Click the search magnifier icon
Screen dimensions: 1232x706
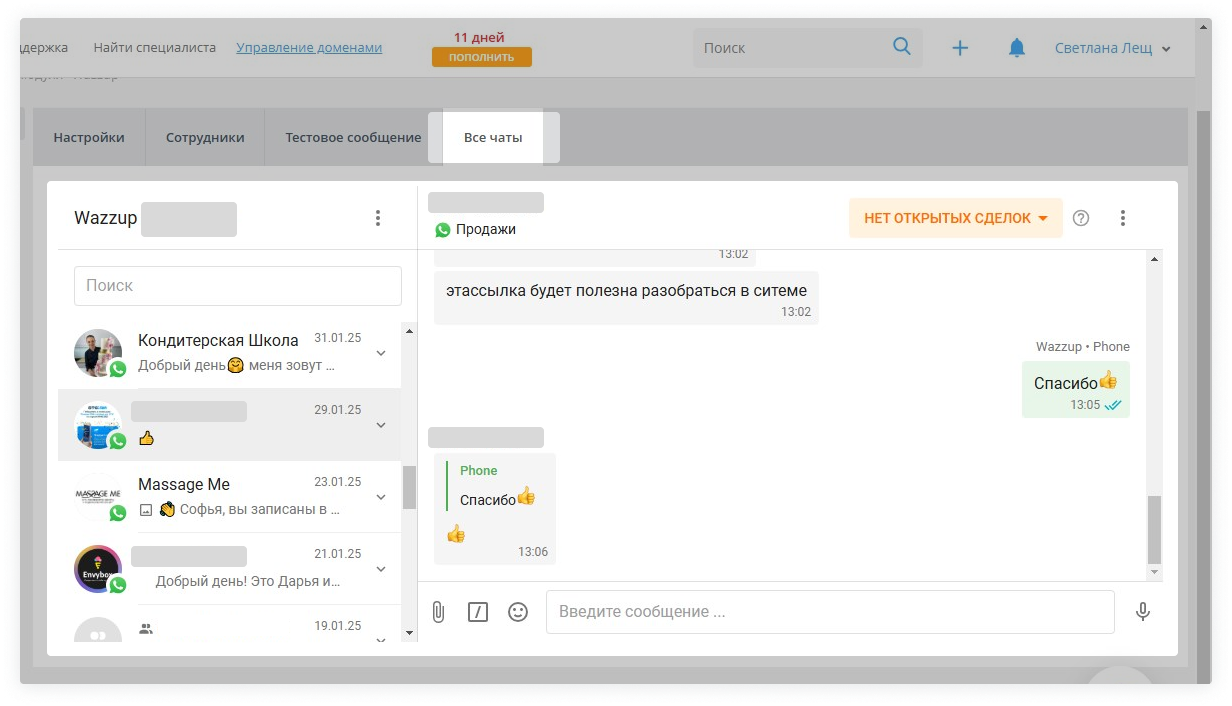[902, 47]
